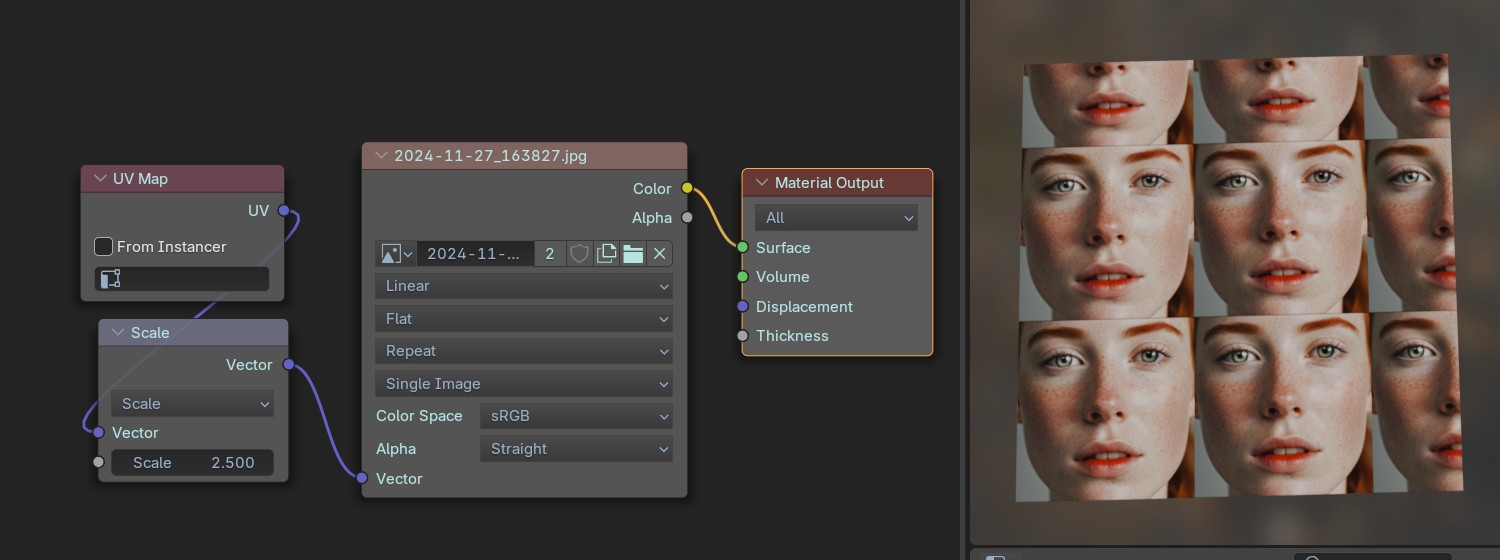Collapse the UV Map node

(100, 179)
